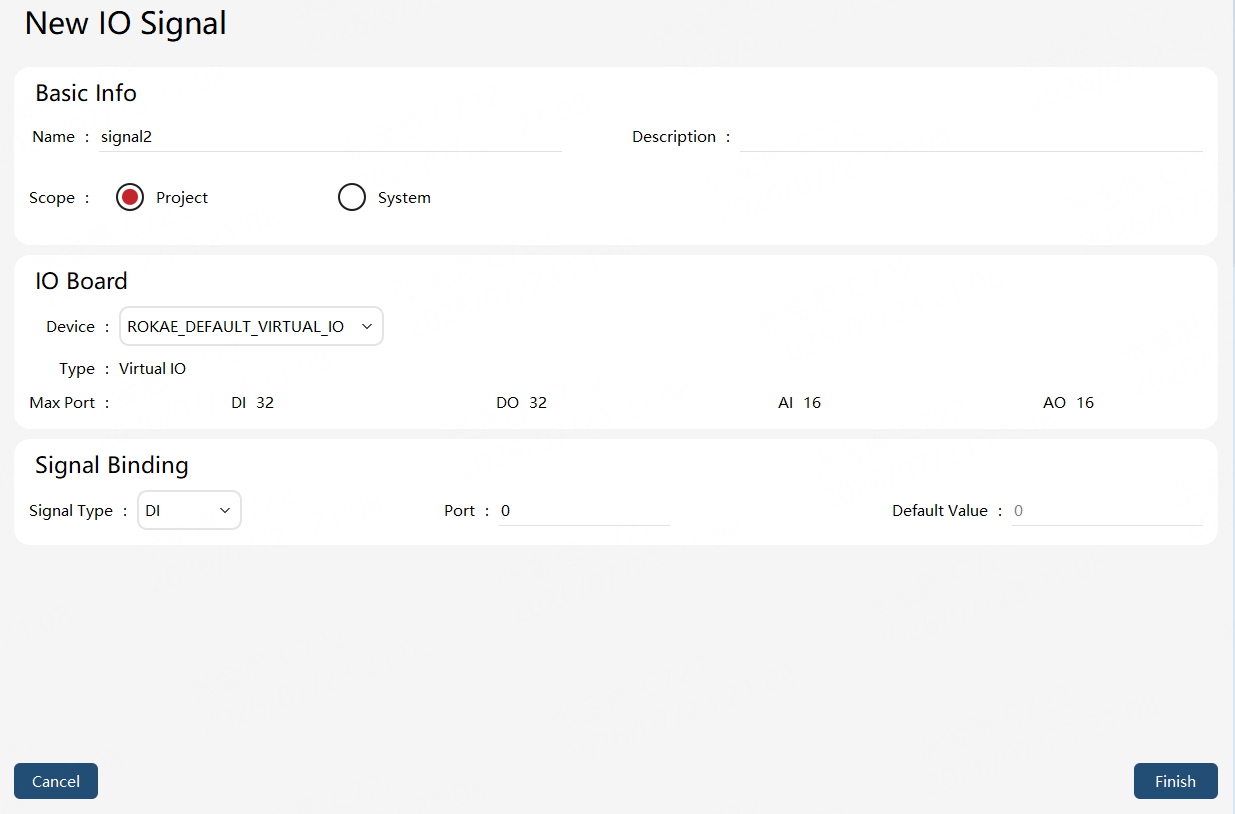Click the Port input field
Viewport: 1235px width, 814px height.
584,511
